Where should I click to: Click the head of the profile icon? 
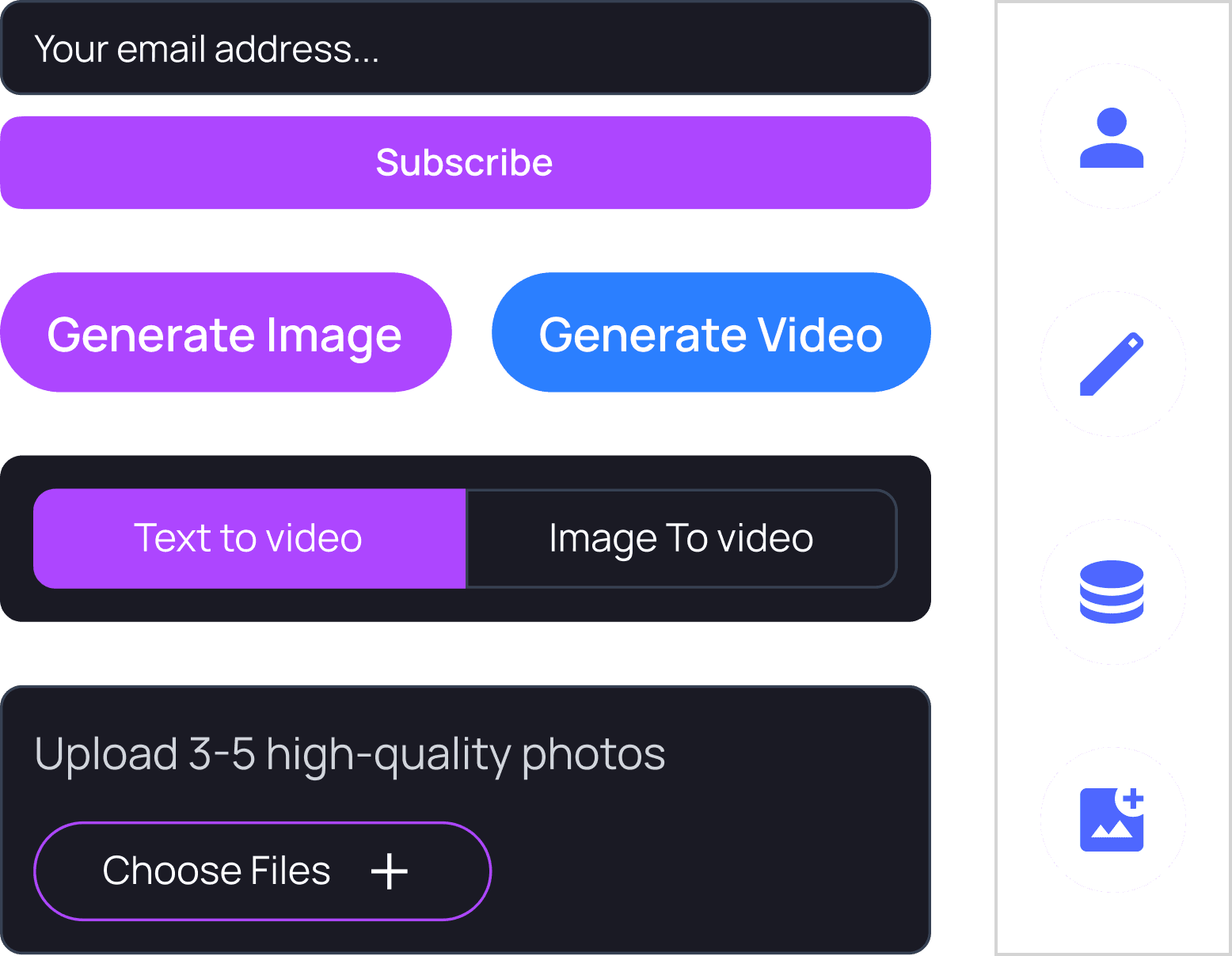[x=1112, y=122]
